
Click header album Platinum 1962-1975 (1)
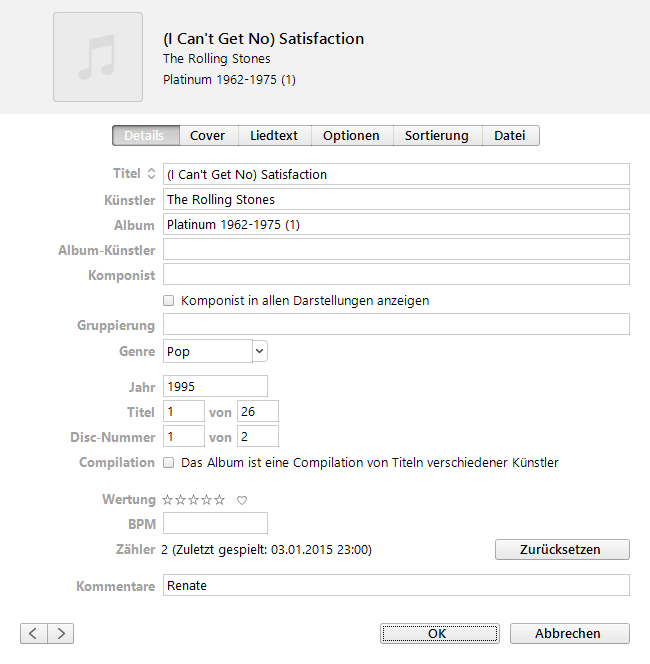tap(230, 80)
